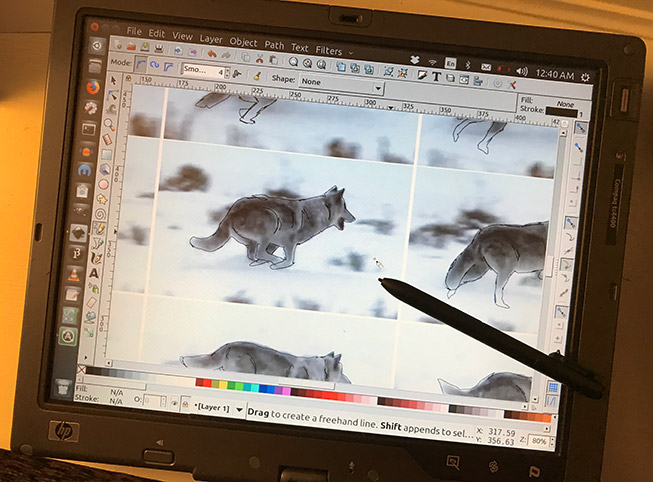Viewport: 653px width, 482px height.
Task: Open Fill and Stroke dialog icon
Action: 422,75
